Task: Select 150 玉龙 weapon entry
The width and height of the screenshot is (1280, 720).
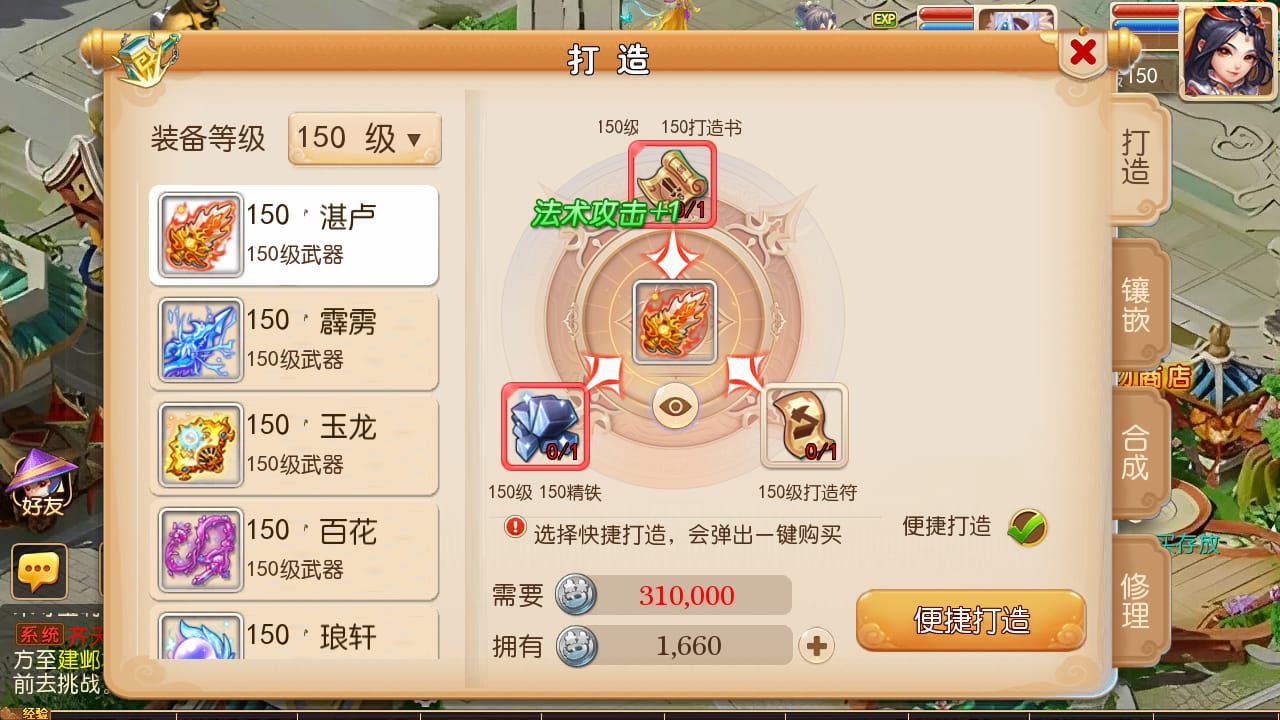Action: (294, 445)
